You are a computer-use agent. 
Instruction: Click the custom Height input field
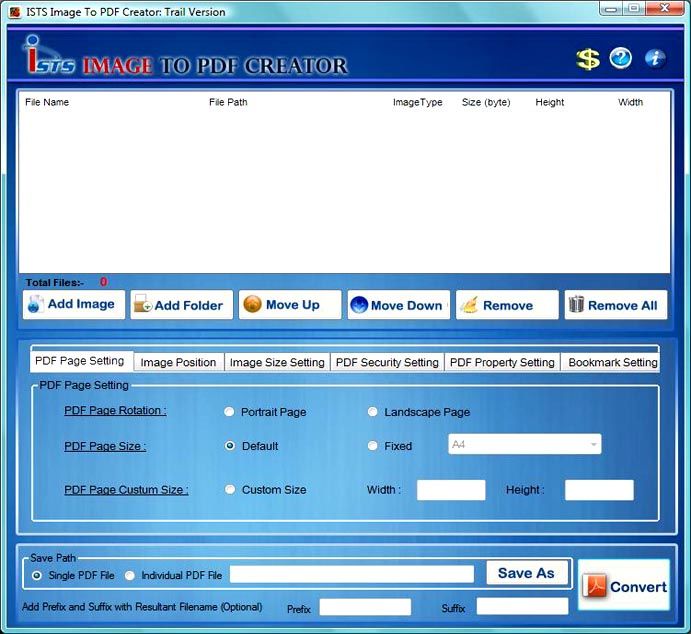[x=599, y=490]
